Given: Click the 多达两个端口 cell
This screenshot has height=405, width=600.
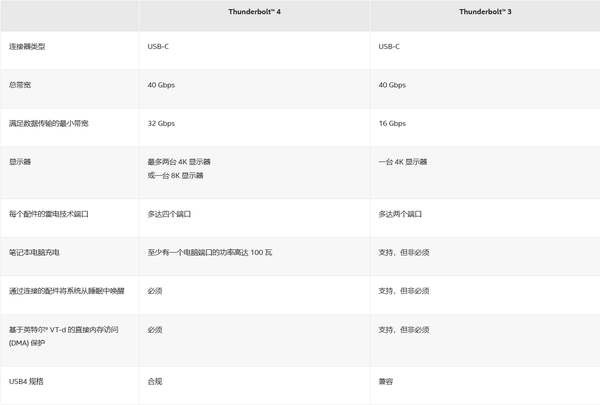Looking at the screenshot, I should click(400, 214).
